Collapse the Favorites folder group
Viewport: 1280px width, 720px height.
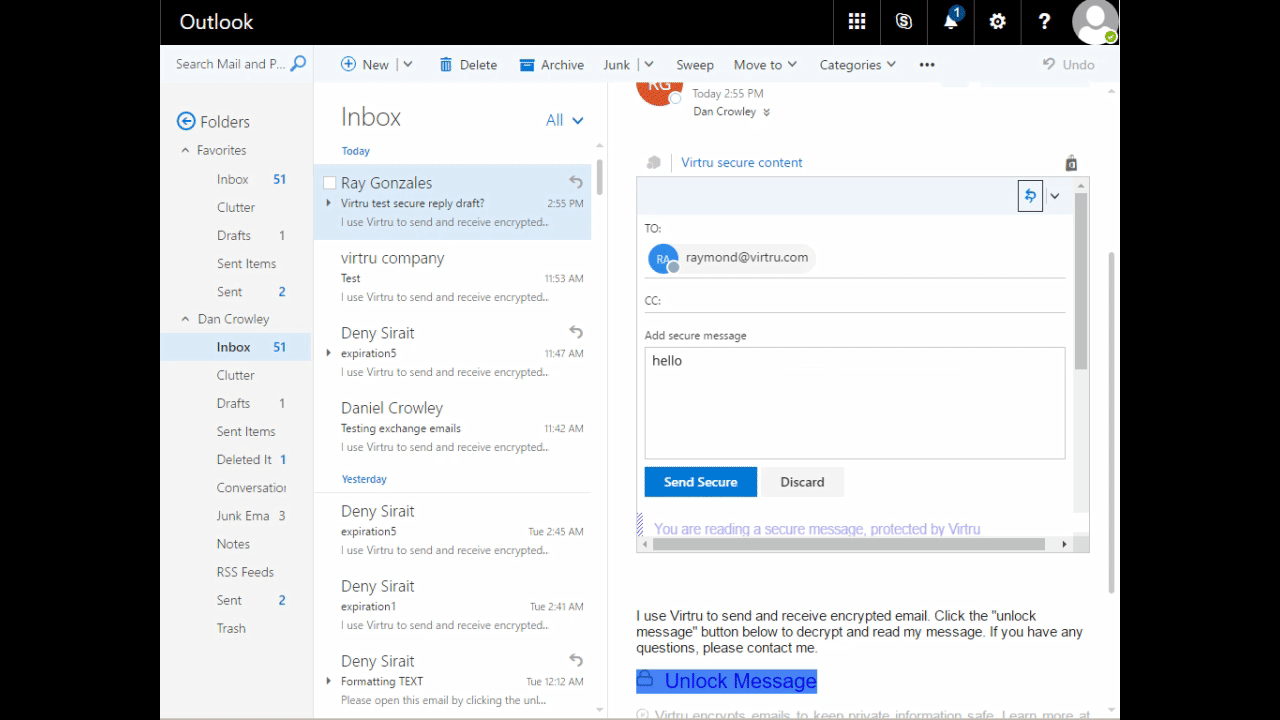click(x=185, y=150)
